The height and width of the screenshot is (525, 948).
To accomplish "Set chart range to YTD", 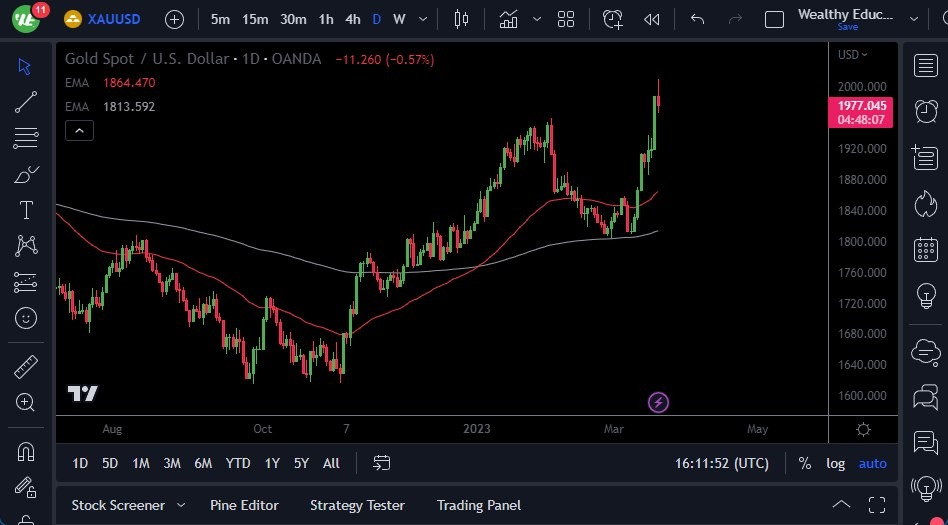I will tap(238, 463).
